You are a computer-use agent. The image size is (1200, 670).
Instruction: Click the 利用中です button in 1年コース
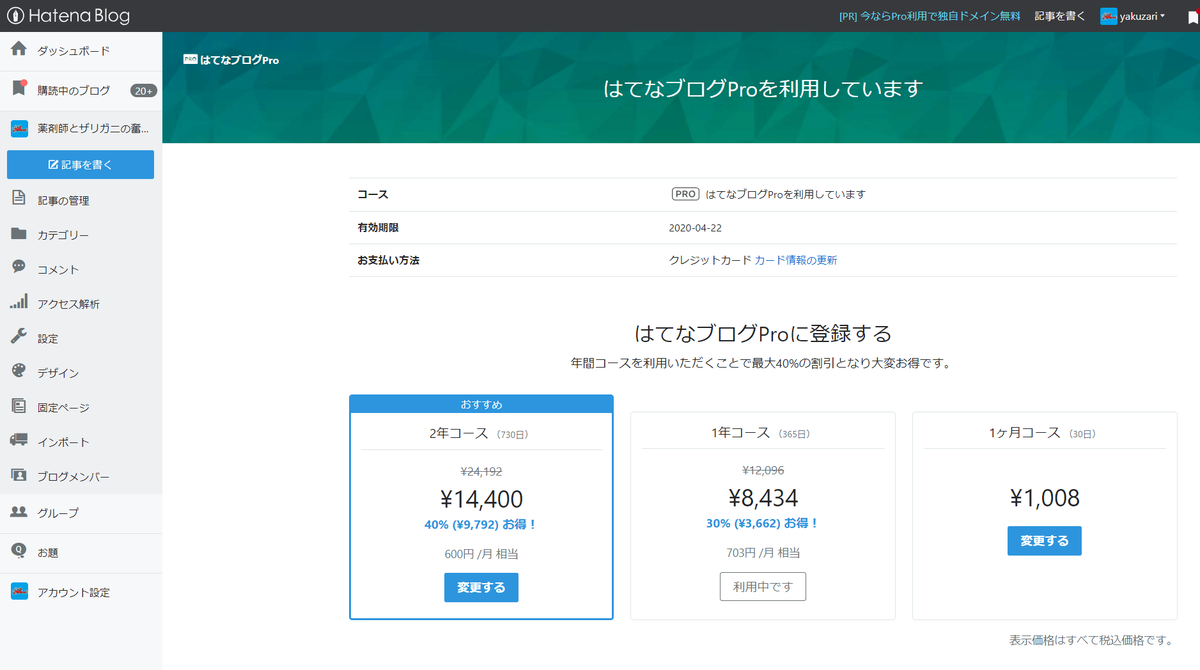[x=763, y=587]
